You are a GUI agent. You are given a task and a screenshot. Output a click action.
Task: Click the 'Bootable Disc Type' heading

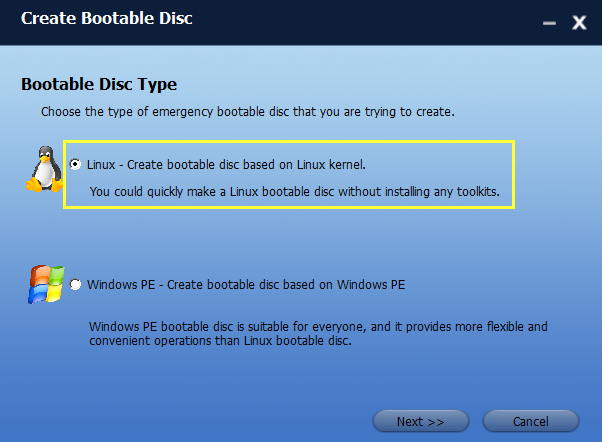pos(99,84)
